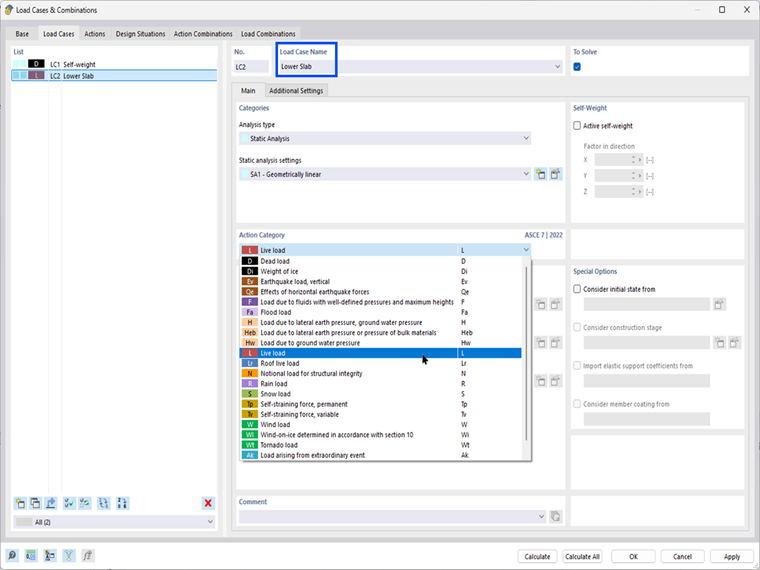
Task: Collapse the Action Category dropdown
Action: click(x=526, y=250)
